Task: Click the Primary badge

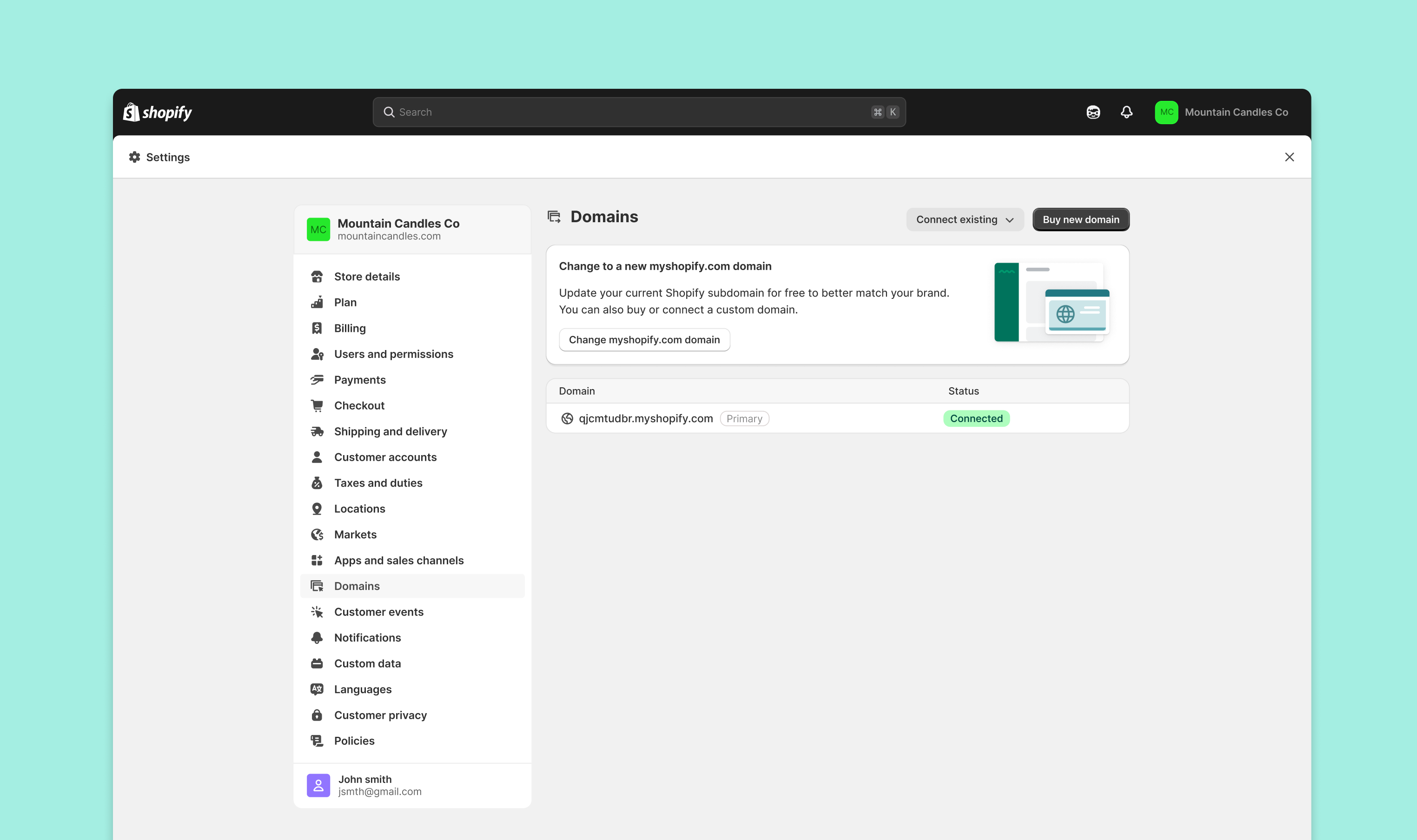Action: 744,418
